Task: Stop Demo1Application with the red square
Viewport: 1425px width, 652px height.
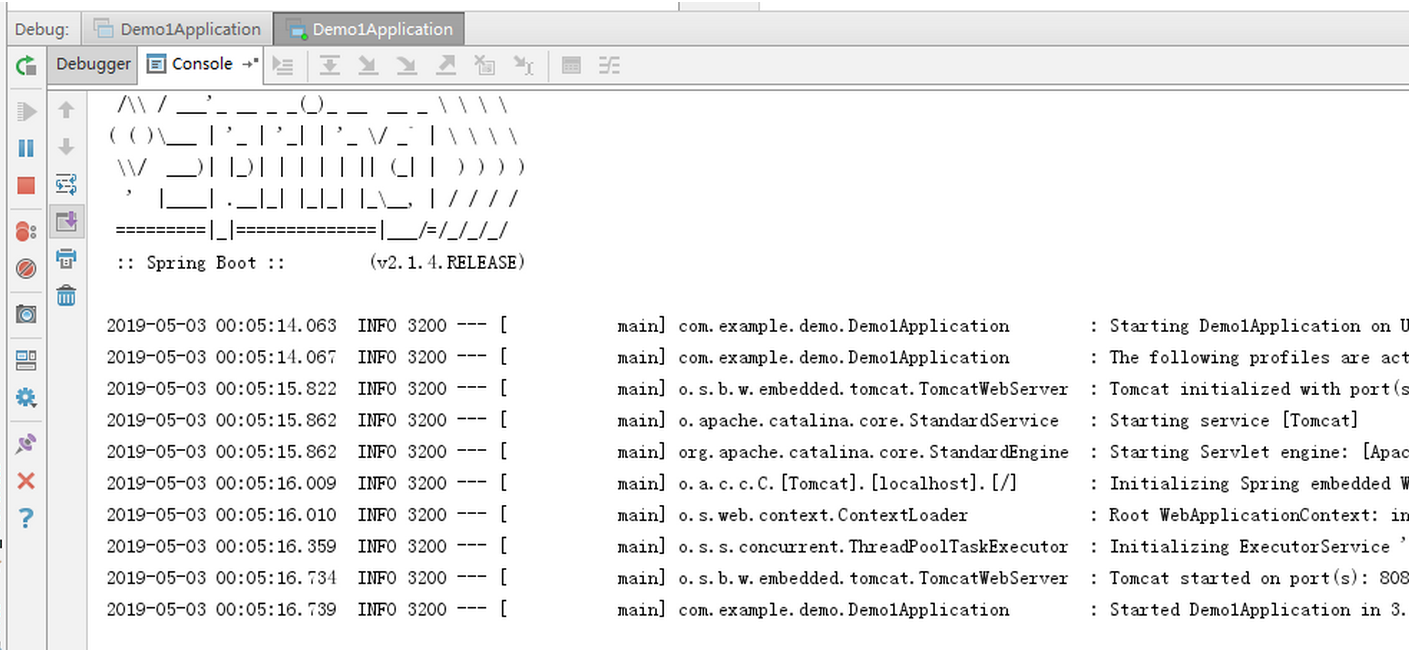Action: coord(26,185)
